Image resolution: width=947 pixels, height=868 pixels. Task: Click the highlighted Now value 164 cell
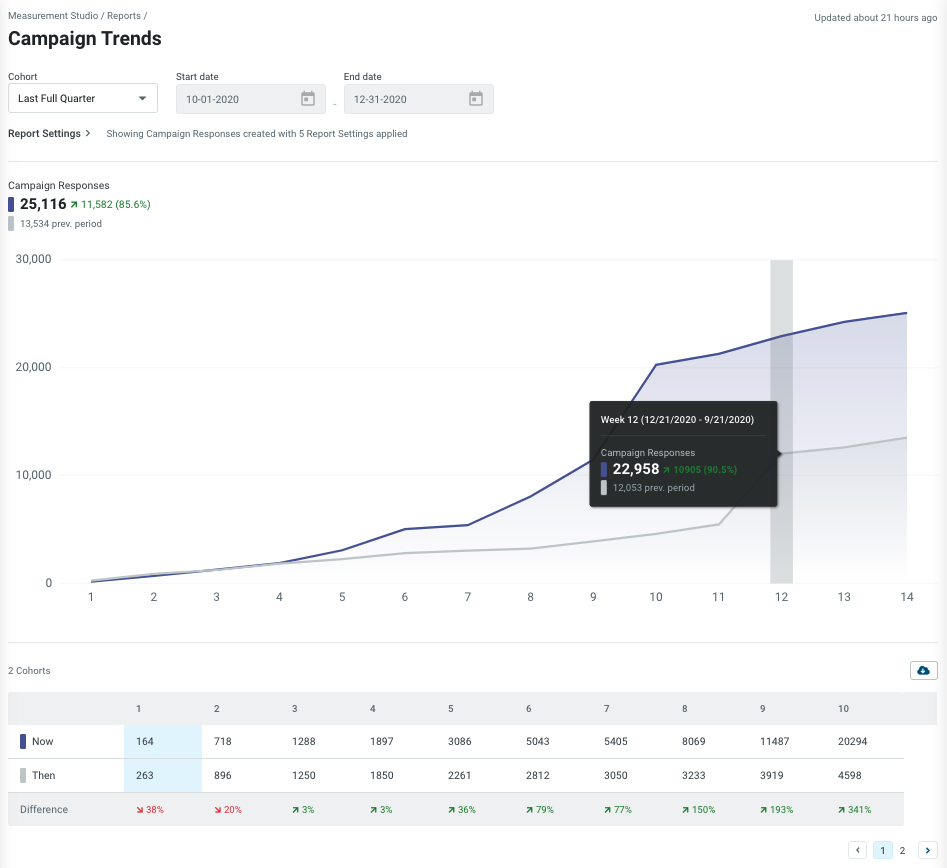[163, 741]
